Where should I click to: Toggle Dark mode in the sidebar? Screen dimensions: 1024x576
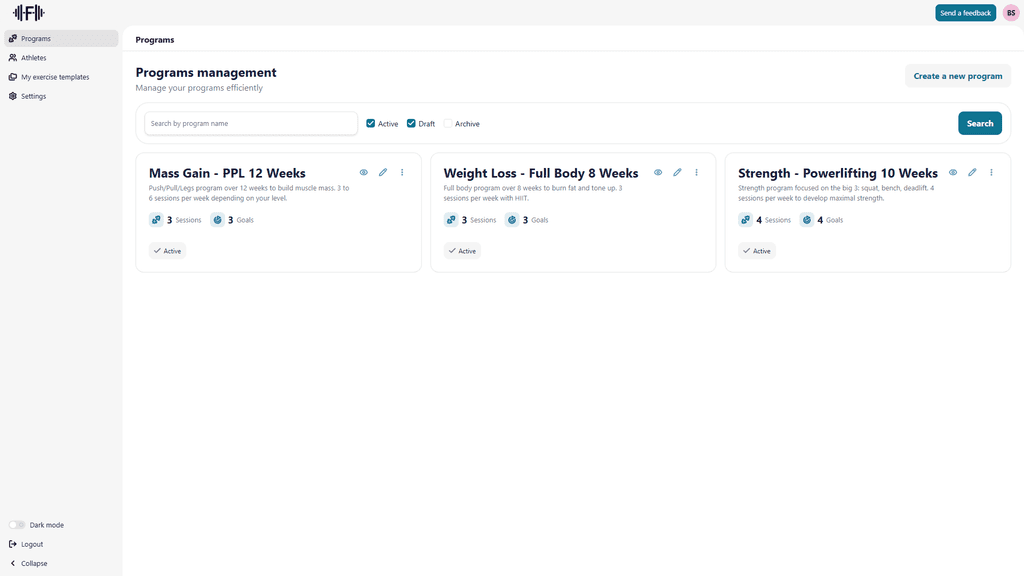tap(16, 524)
